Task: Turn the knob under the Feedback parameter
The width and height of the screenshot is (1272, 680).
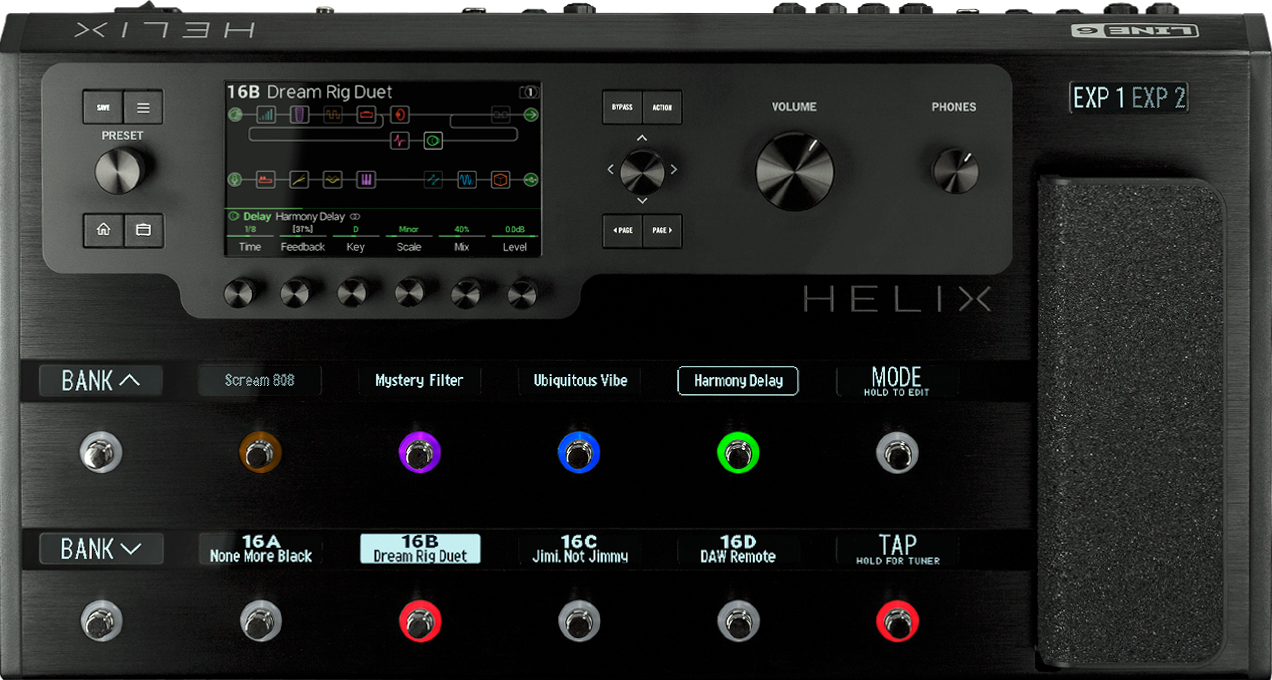Action: click(297, 293)
